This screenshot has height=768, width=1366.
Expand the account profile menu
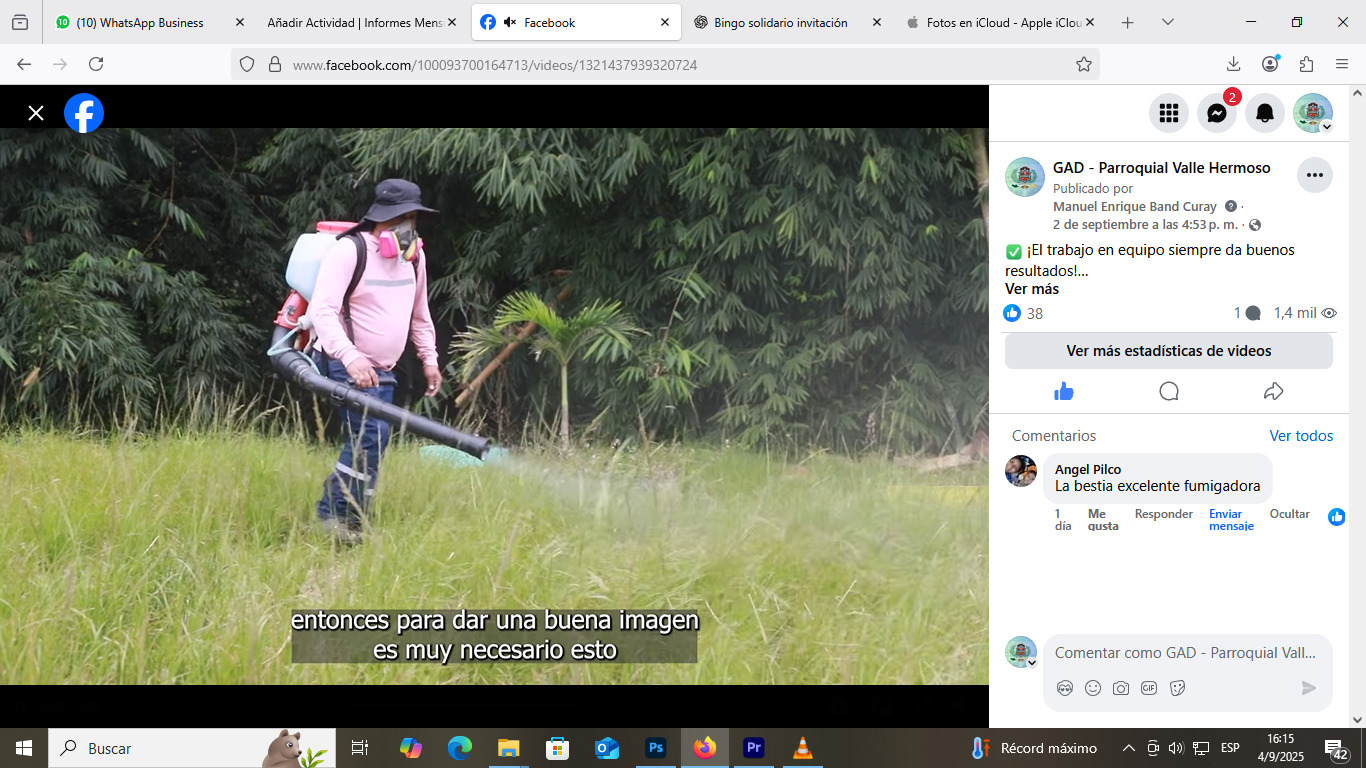pos(1312,113)
